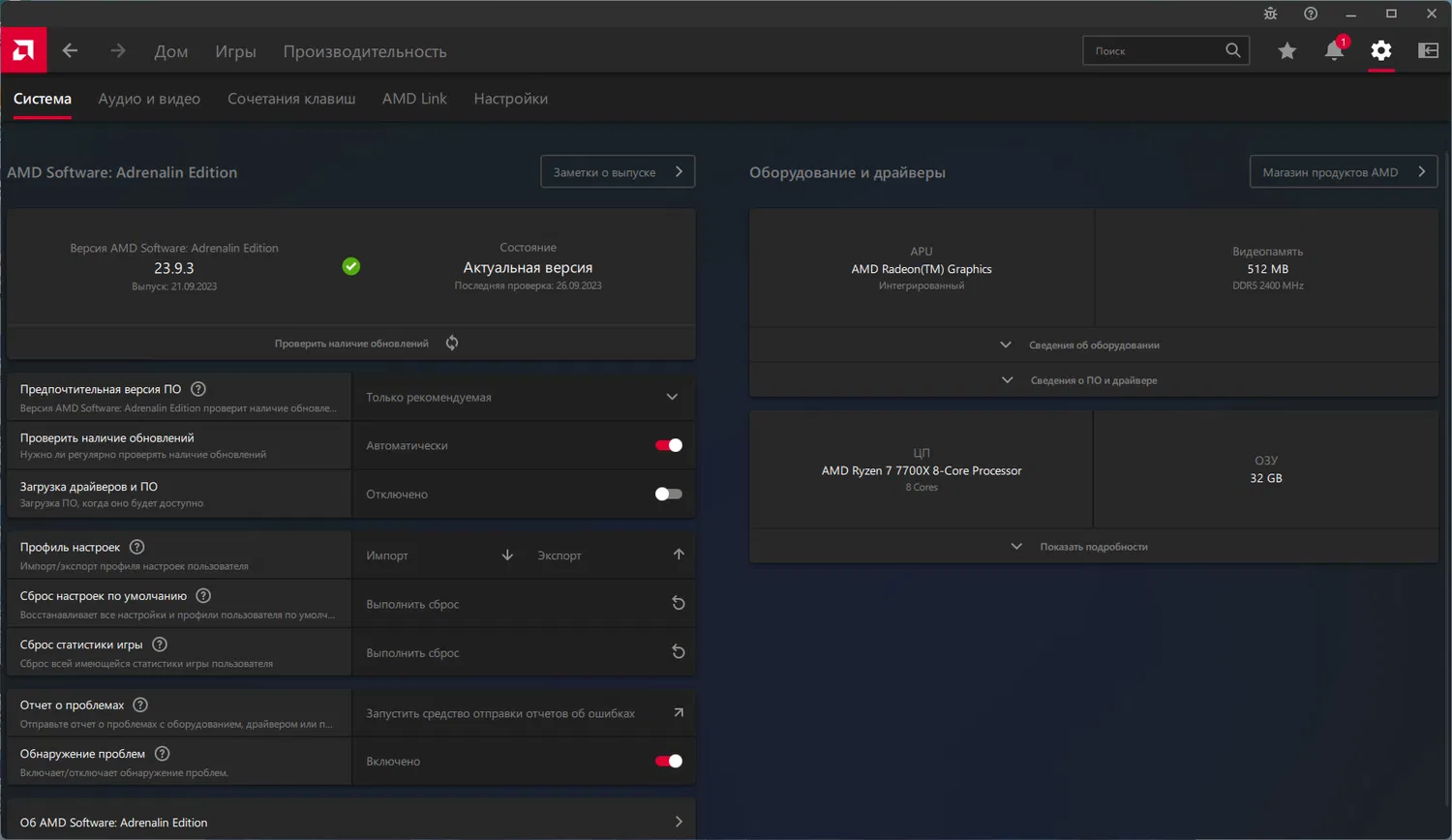Open the settings gear icon
The image size is (1452, 840).
[x=1381, y=51]
